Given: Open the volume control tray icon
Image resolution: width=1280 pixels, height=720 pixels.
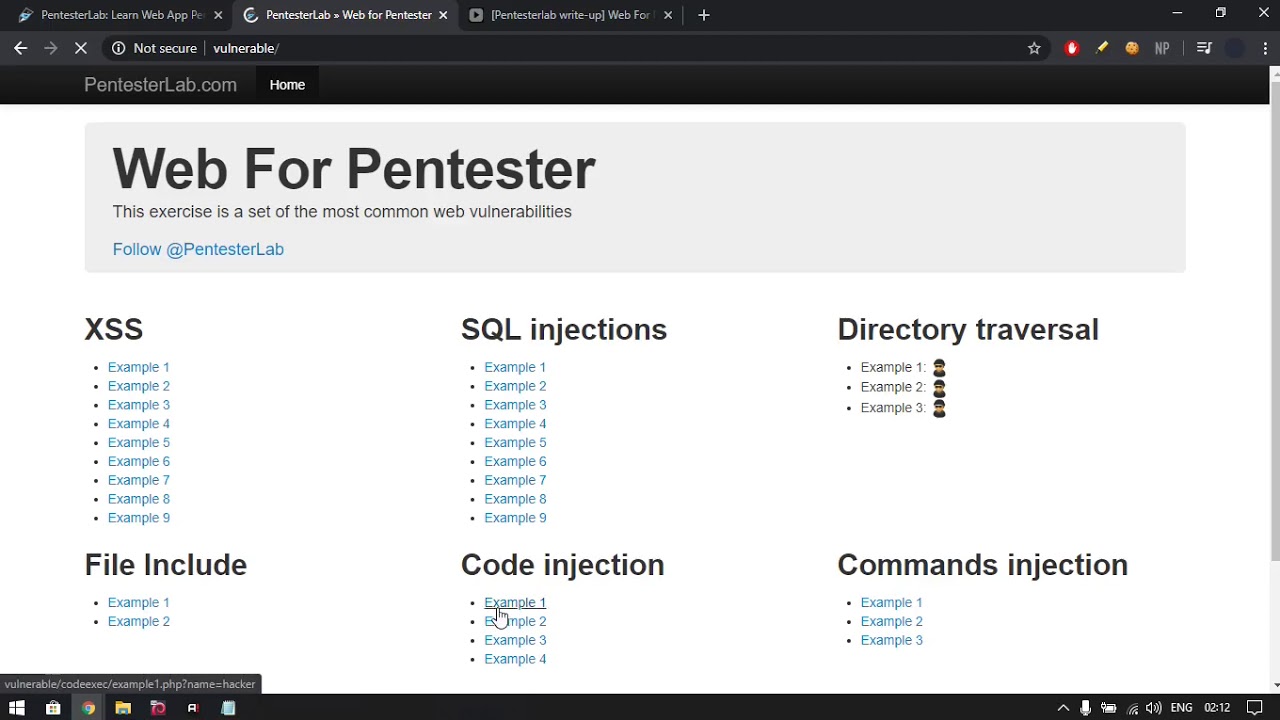Looking at the screenshot, I should [1154, 708].
